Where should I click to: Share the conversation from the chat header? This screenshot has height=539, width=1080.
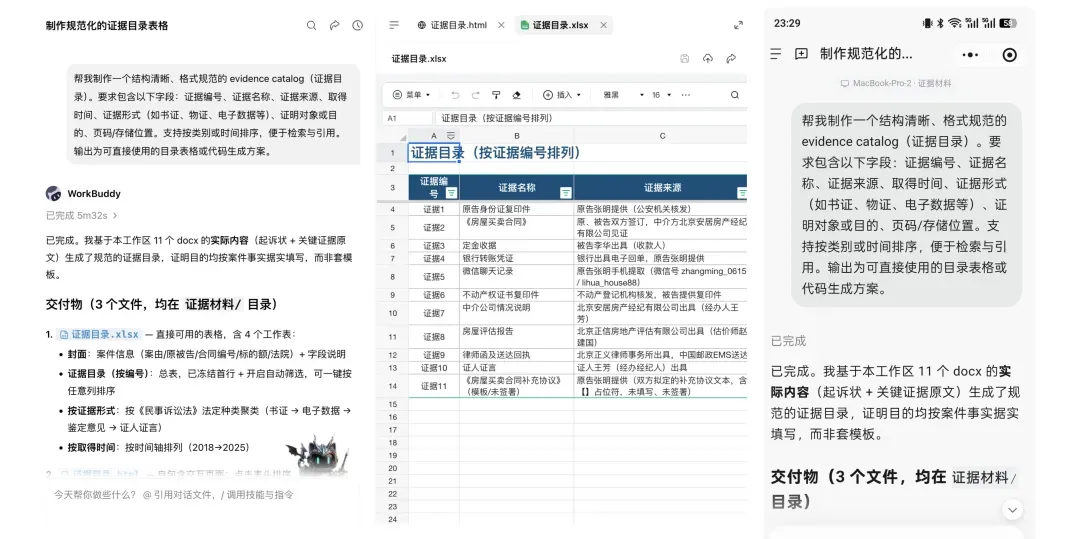(x=334, y=25)
